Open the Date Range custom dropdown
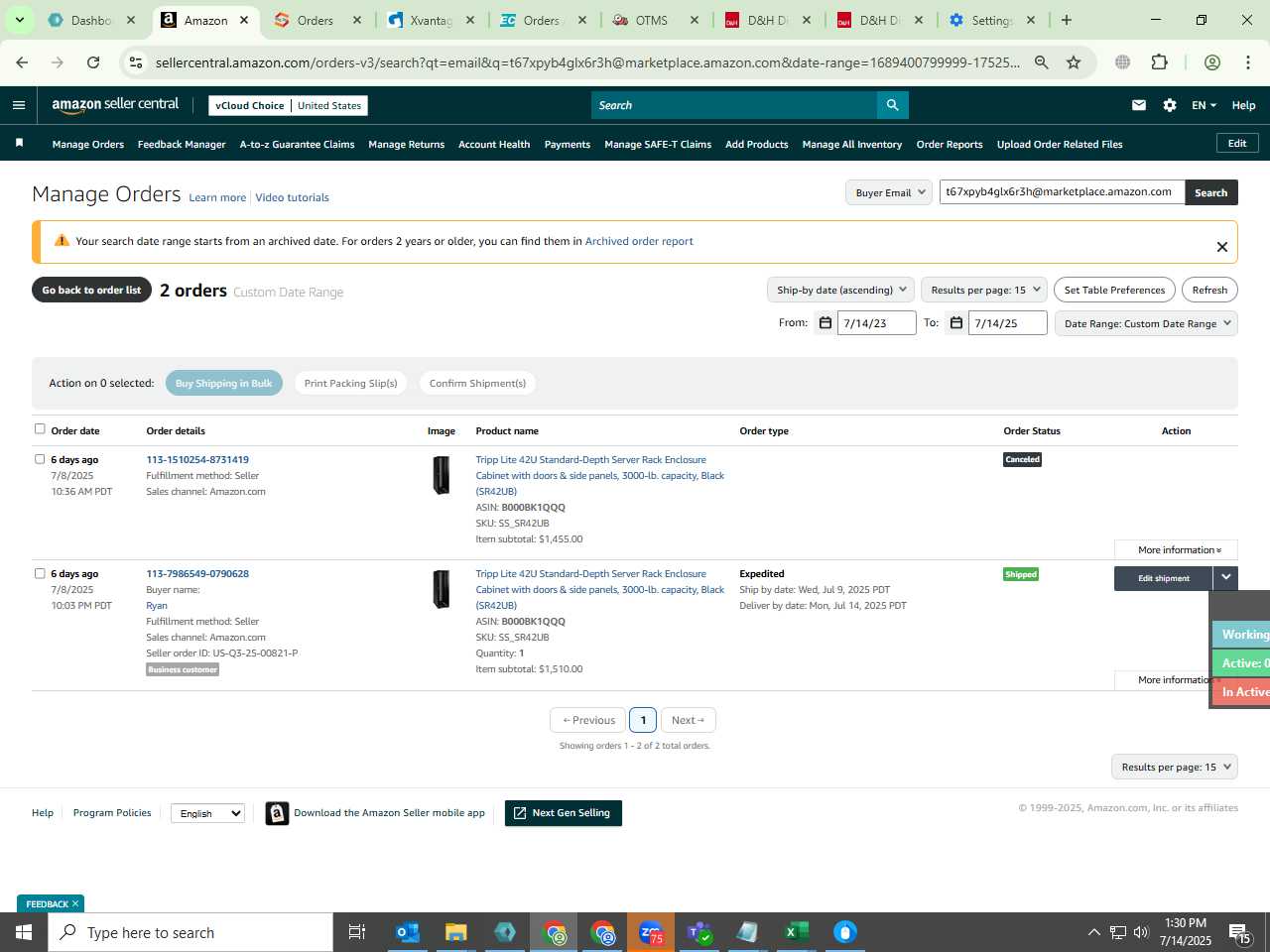Screen dimensions: 1270x952 tap(1147, 323)
